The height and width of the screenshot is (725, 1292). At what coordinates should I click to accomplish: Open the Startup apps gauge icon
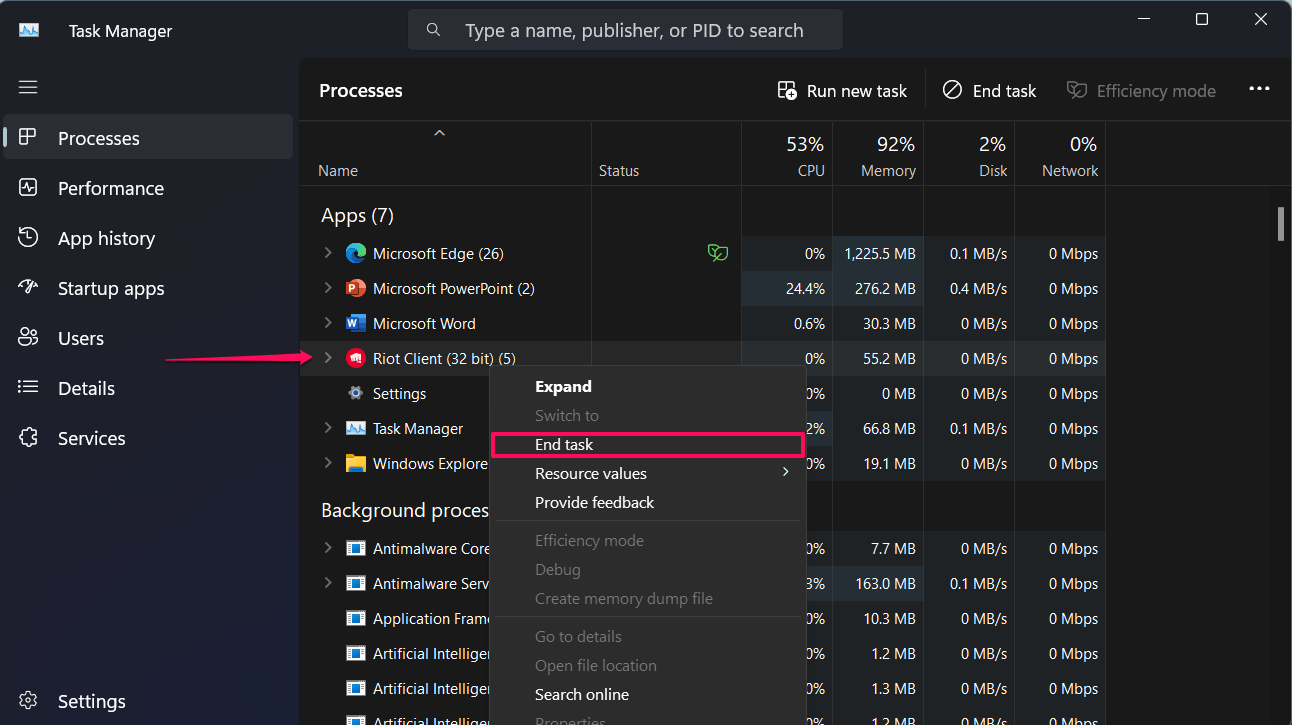point(28,287)
